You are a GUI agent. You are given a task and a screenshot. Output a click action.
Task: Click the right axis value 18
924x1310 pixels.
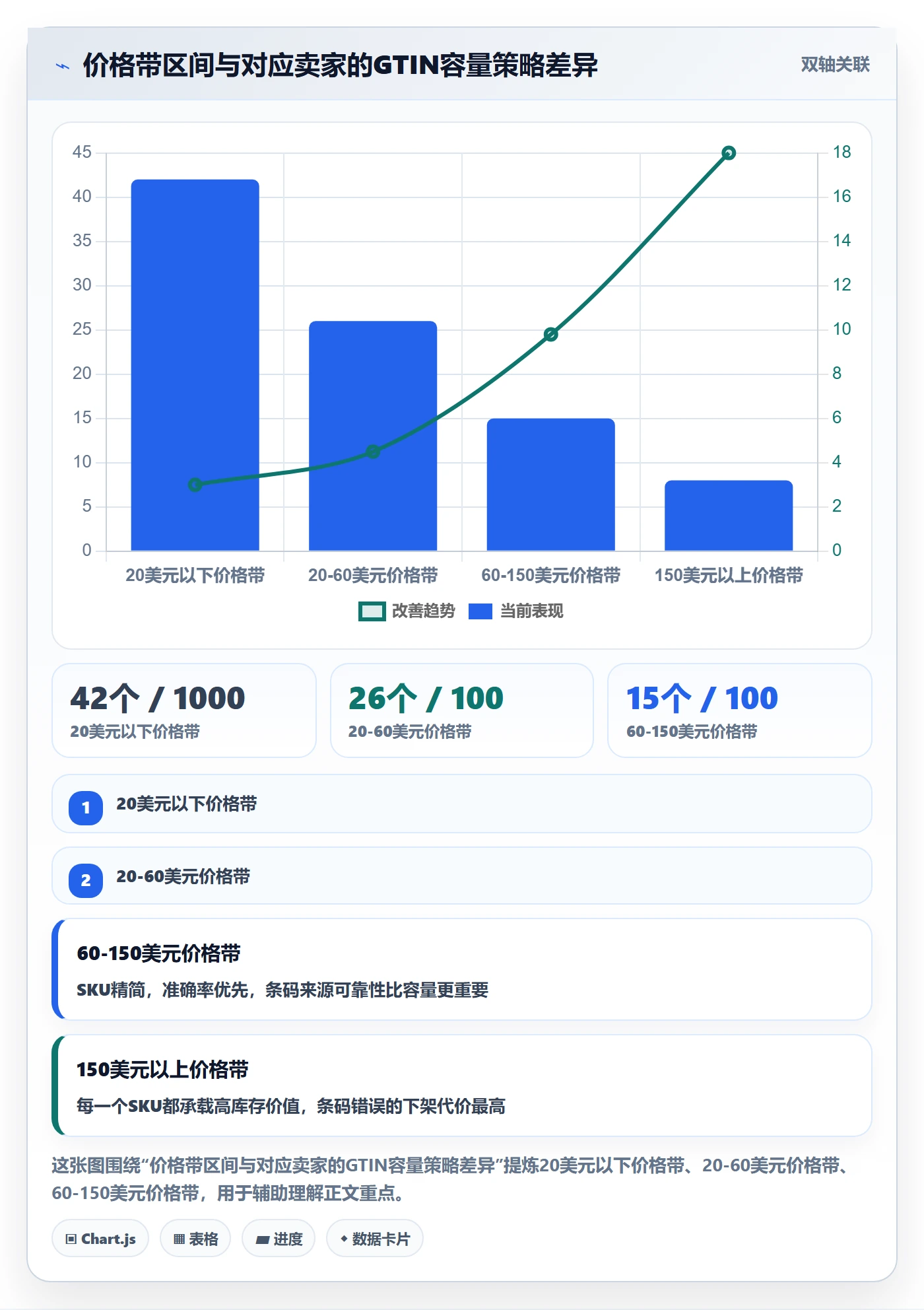point(842,153)
